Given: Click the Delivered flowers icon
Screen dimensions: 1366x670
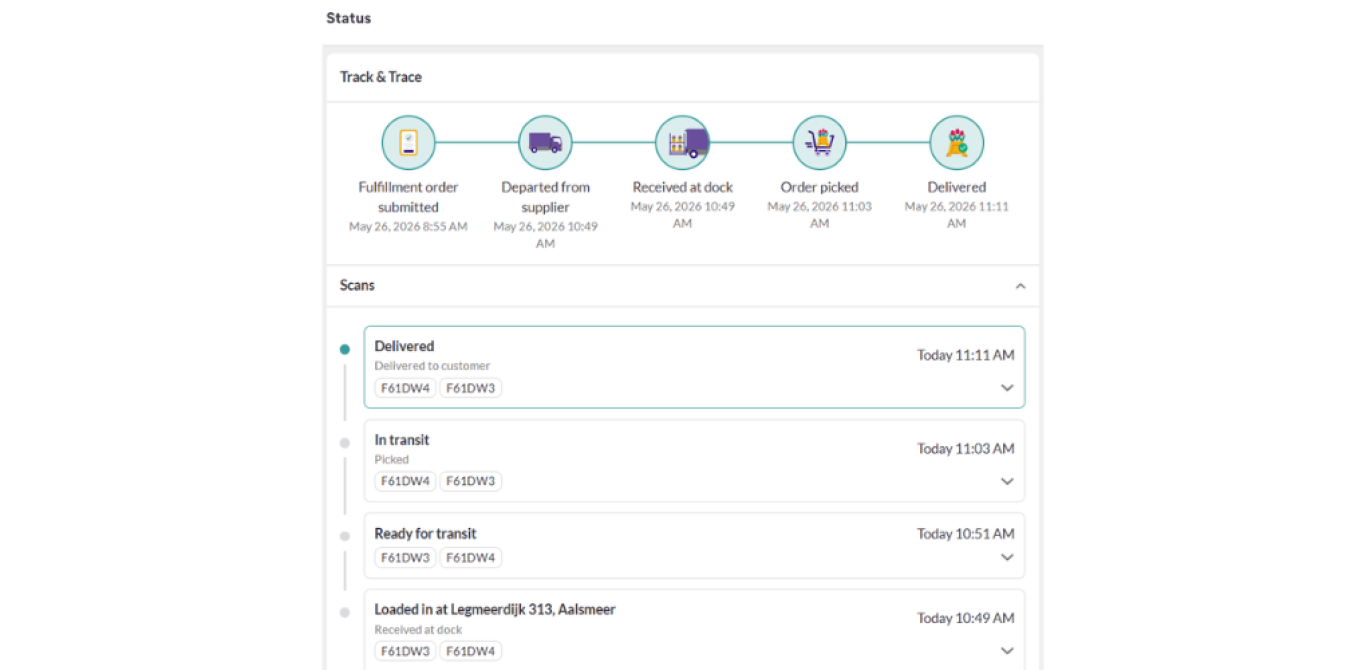Looking at the screenshot, I should point(956,143).
